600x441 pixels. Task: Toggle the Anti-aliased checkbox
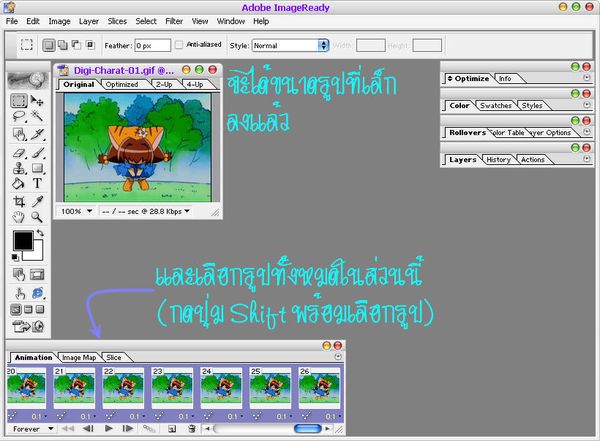[179, 45]
